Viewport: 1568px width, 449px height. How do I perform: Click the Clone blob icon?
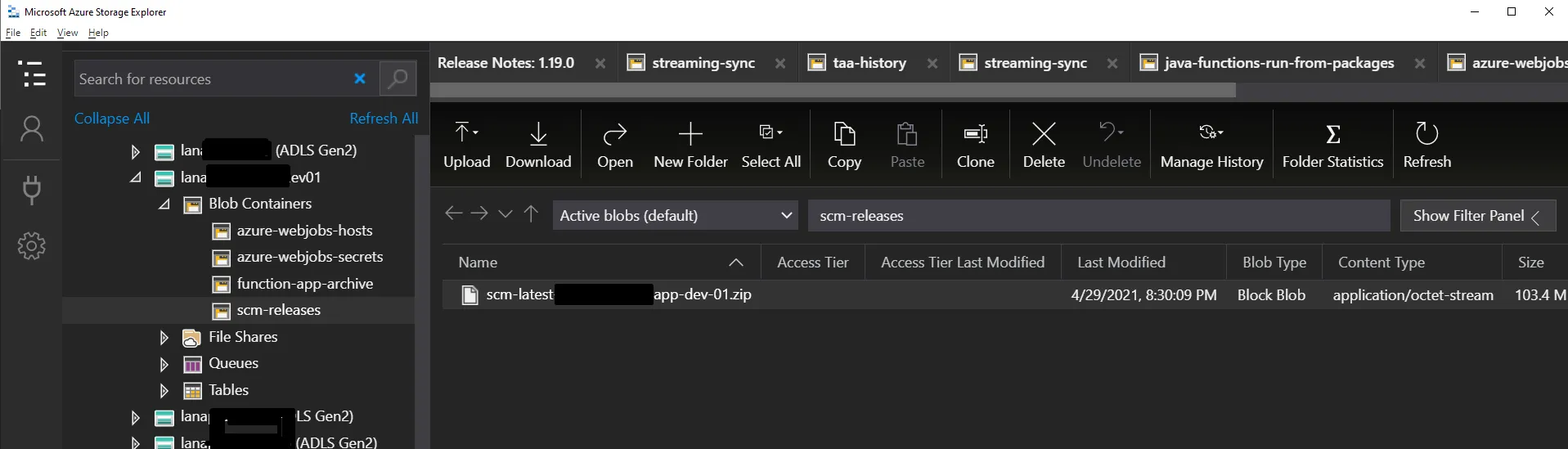(x=975, y=133)
